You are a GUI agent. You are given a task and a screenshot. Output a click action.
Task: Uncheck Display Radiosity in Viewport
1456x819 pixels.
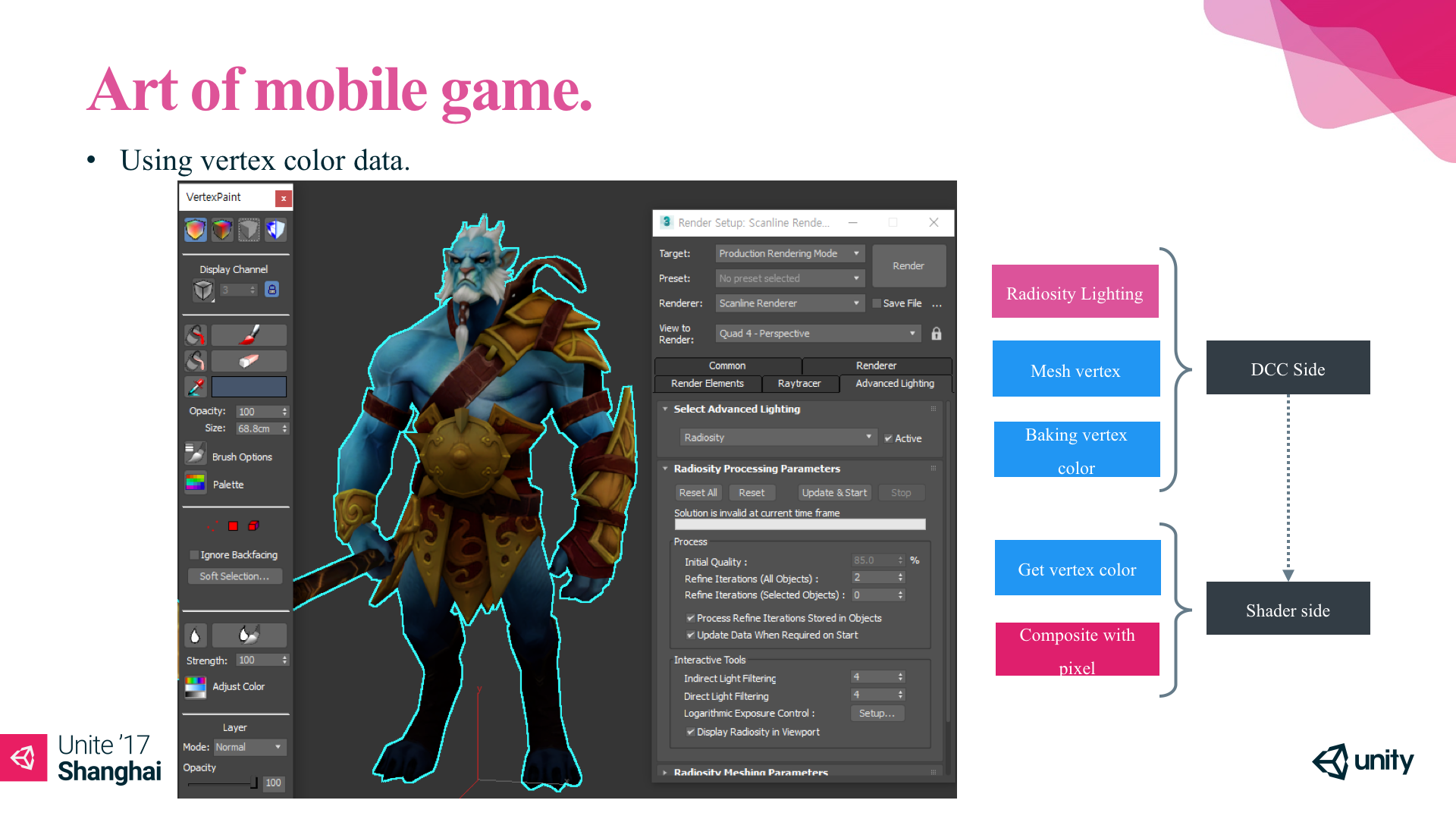(x=690, y=732)
